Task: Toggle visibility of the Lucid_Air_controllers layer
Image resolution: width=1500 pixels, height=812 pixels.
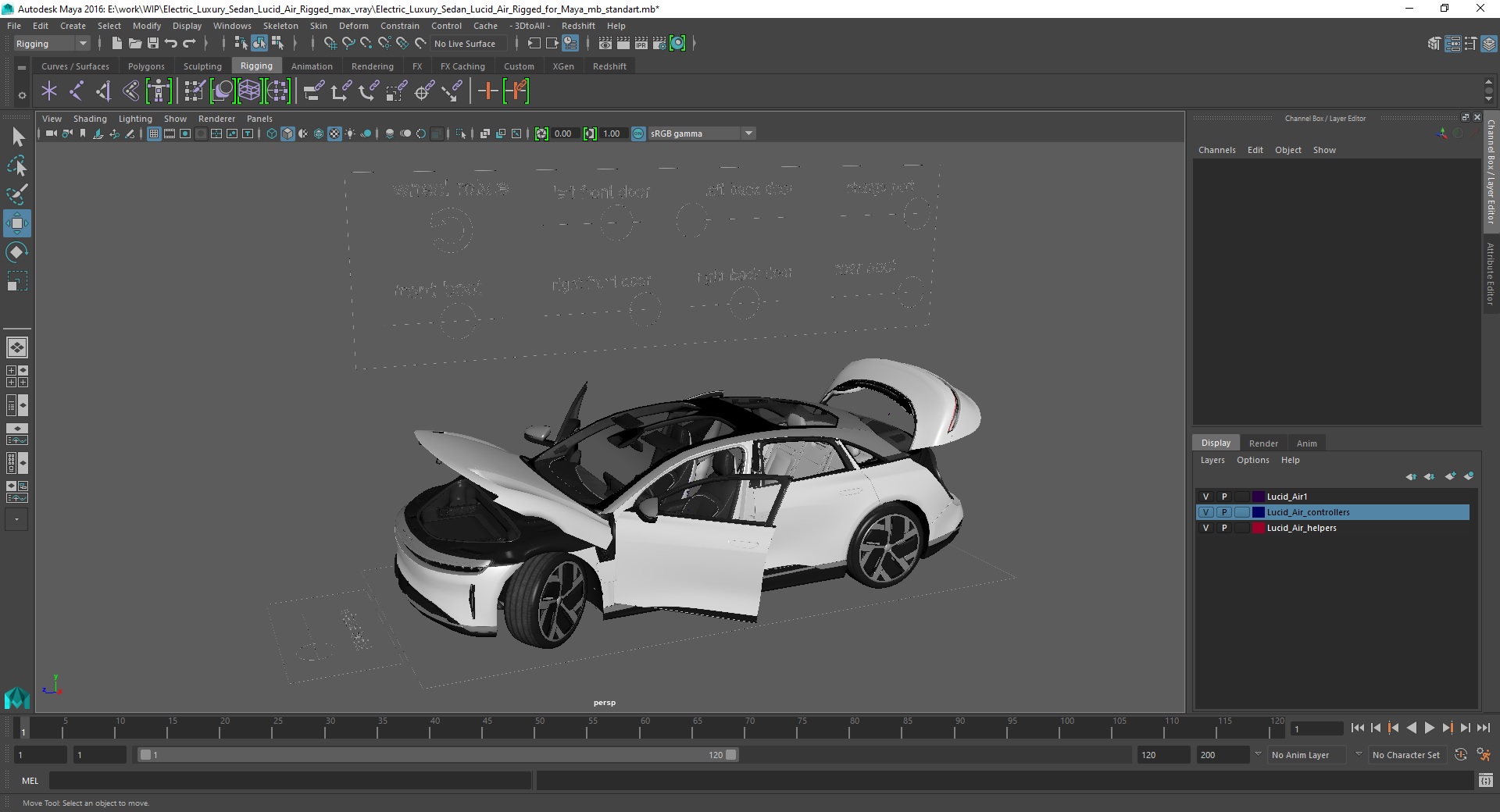Action: coord(1205,512)
